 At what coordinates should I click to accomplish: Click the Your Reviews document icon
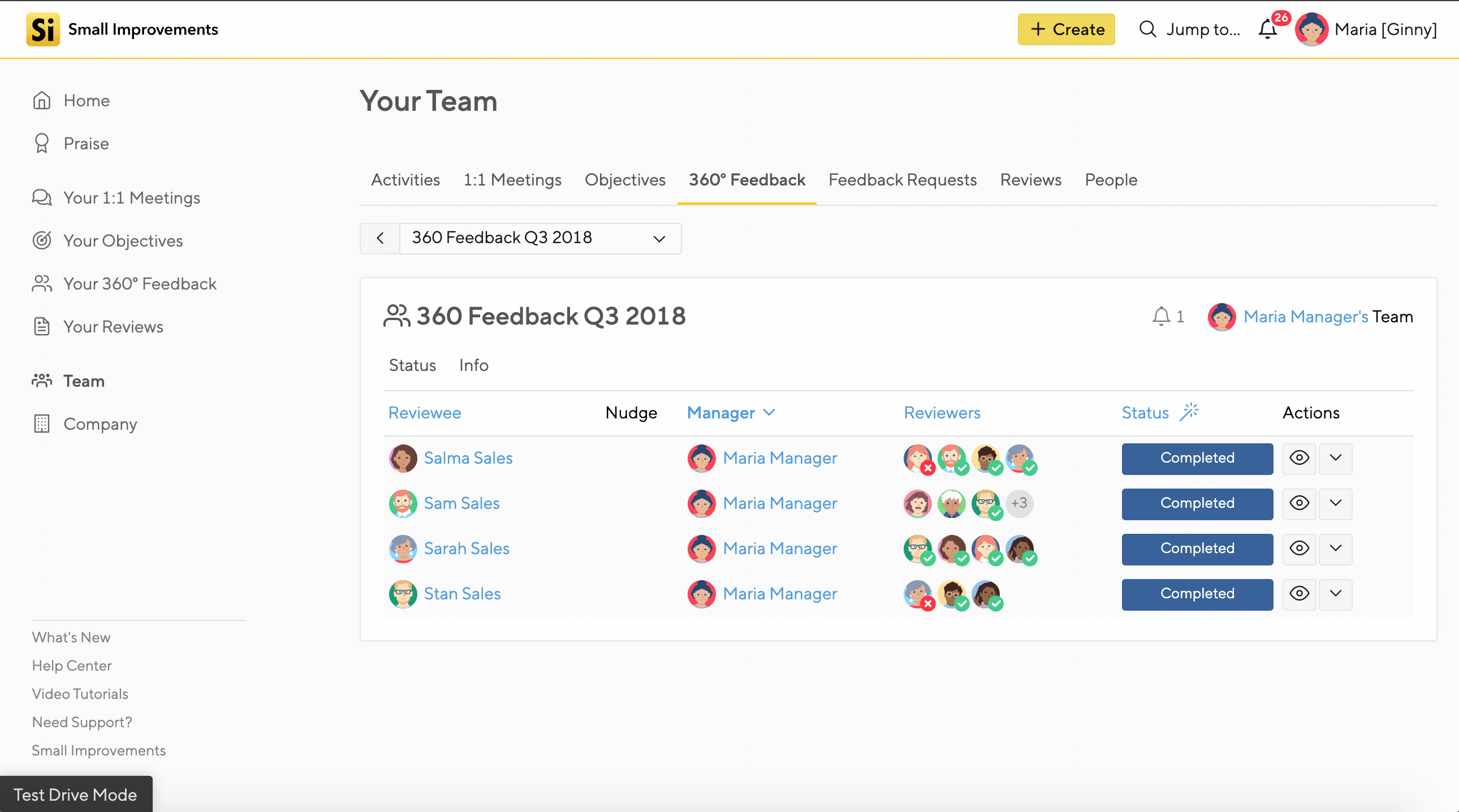[42, 327]
